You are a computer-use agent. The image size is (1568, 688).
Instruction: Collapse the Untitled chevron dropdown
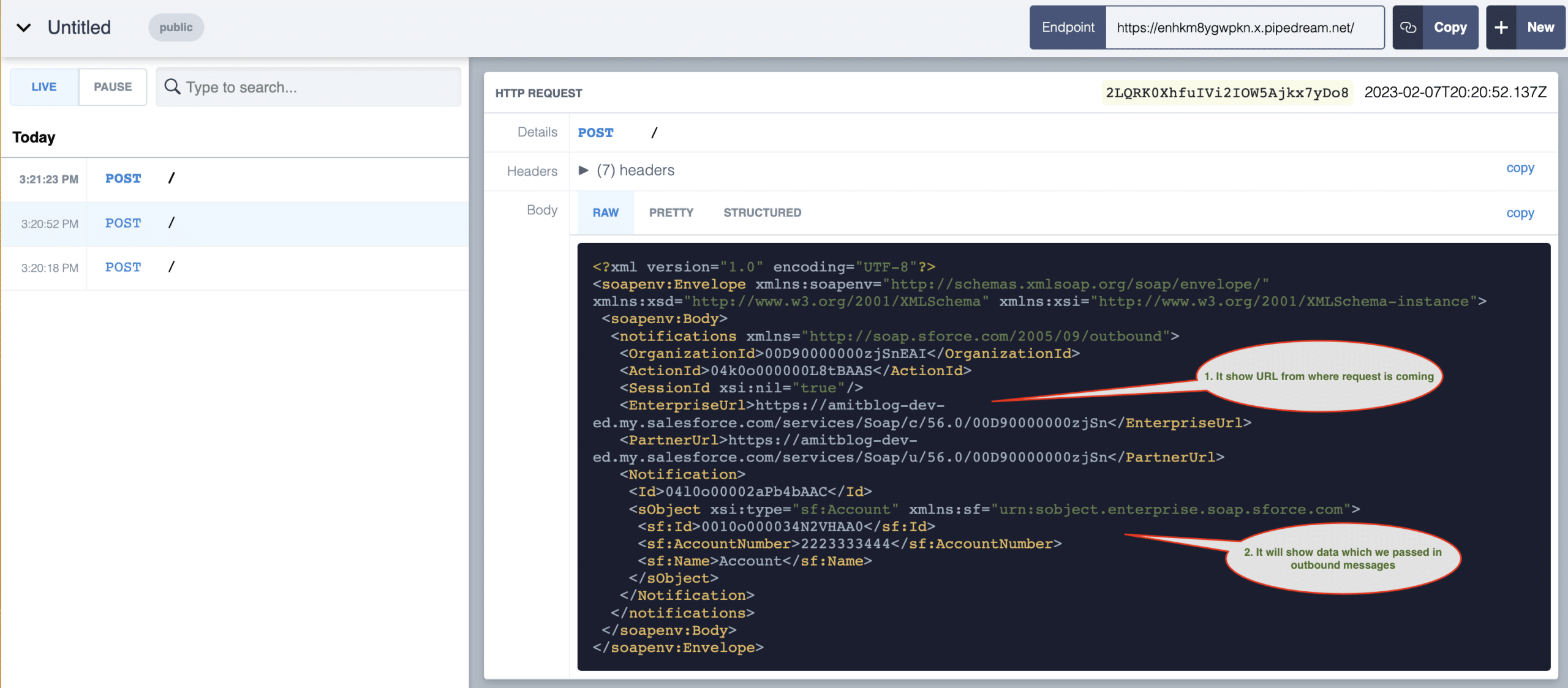pyautogui.click(x=23, y=28)
